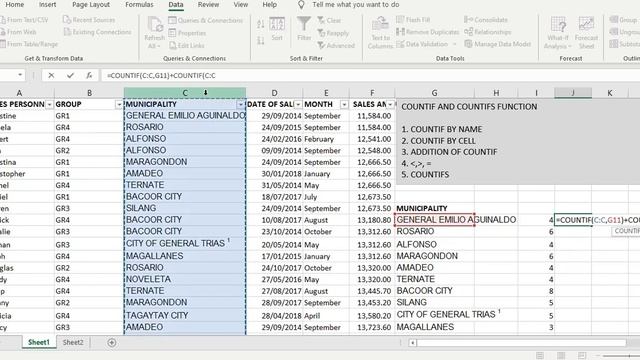The height and width of the screenshot is (360, 640).
Task: Click ROSARIO in the column G list
Action: pos(415,231)
